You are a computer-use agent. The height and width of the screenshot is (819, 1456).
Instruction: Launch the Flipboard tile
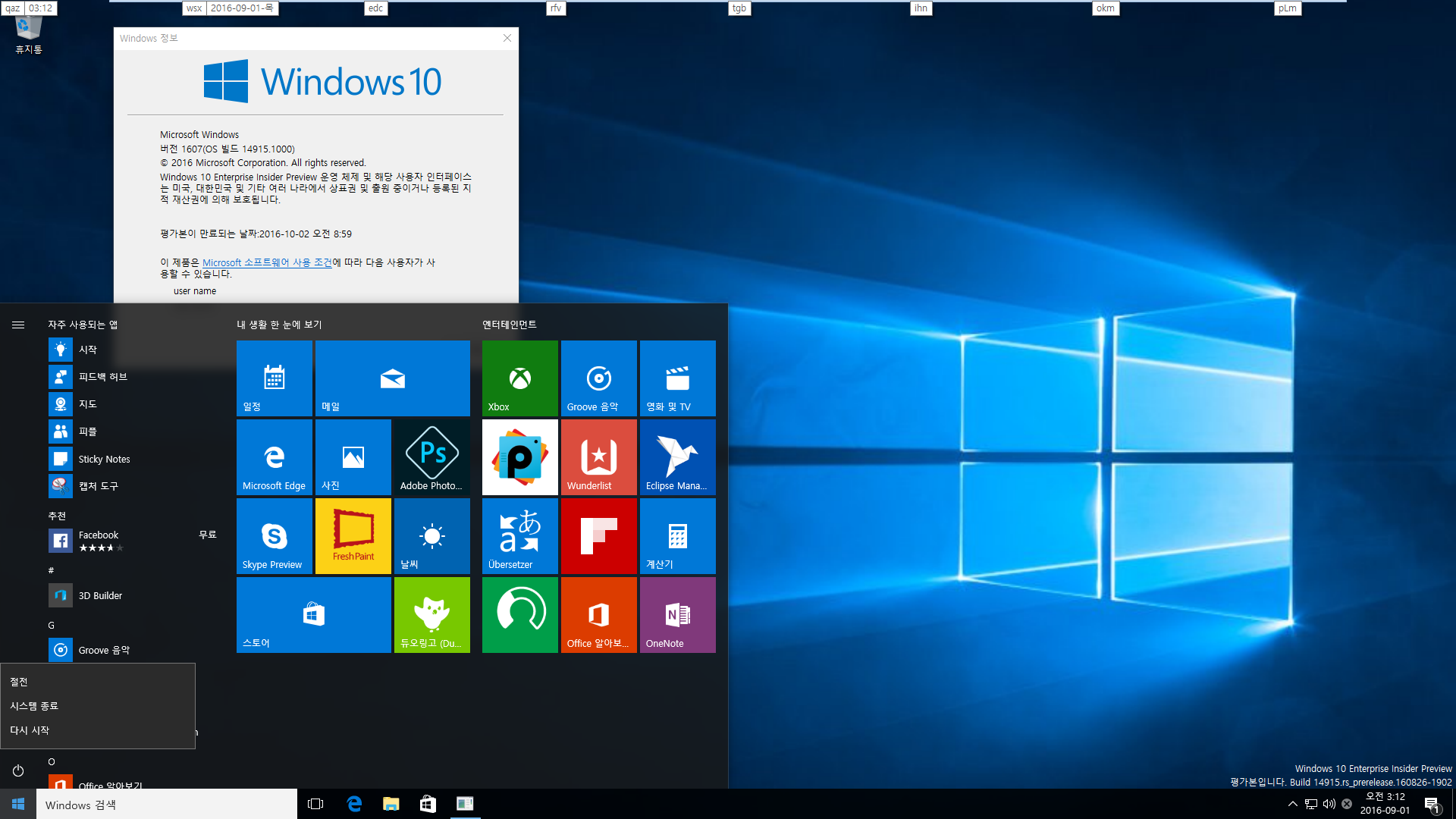coord(599,536)
